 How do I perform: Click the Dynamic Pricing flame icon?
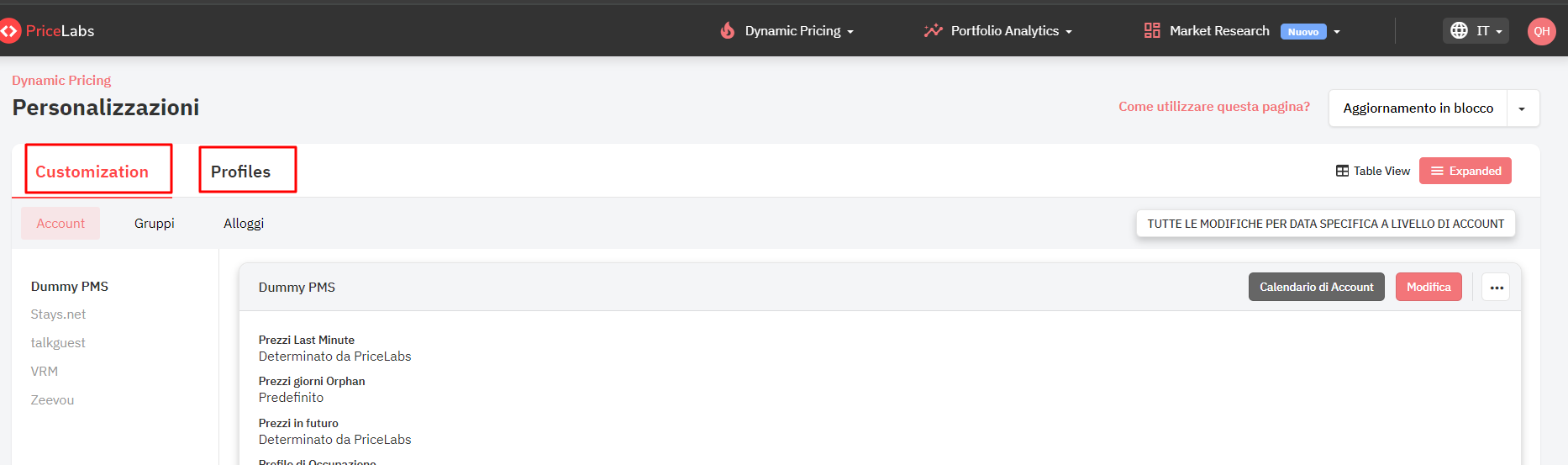(728, 30)
